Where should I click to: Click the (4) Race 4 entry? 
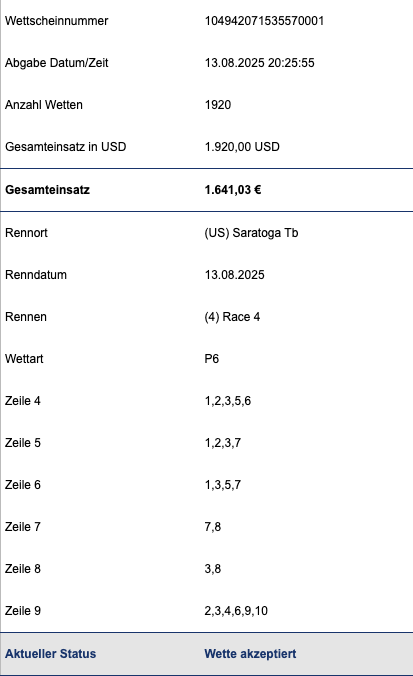click(x=232, y=317)
